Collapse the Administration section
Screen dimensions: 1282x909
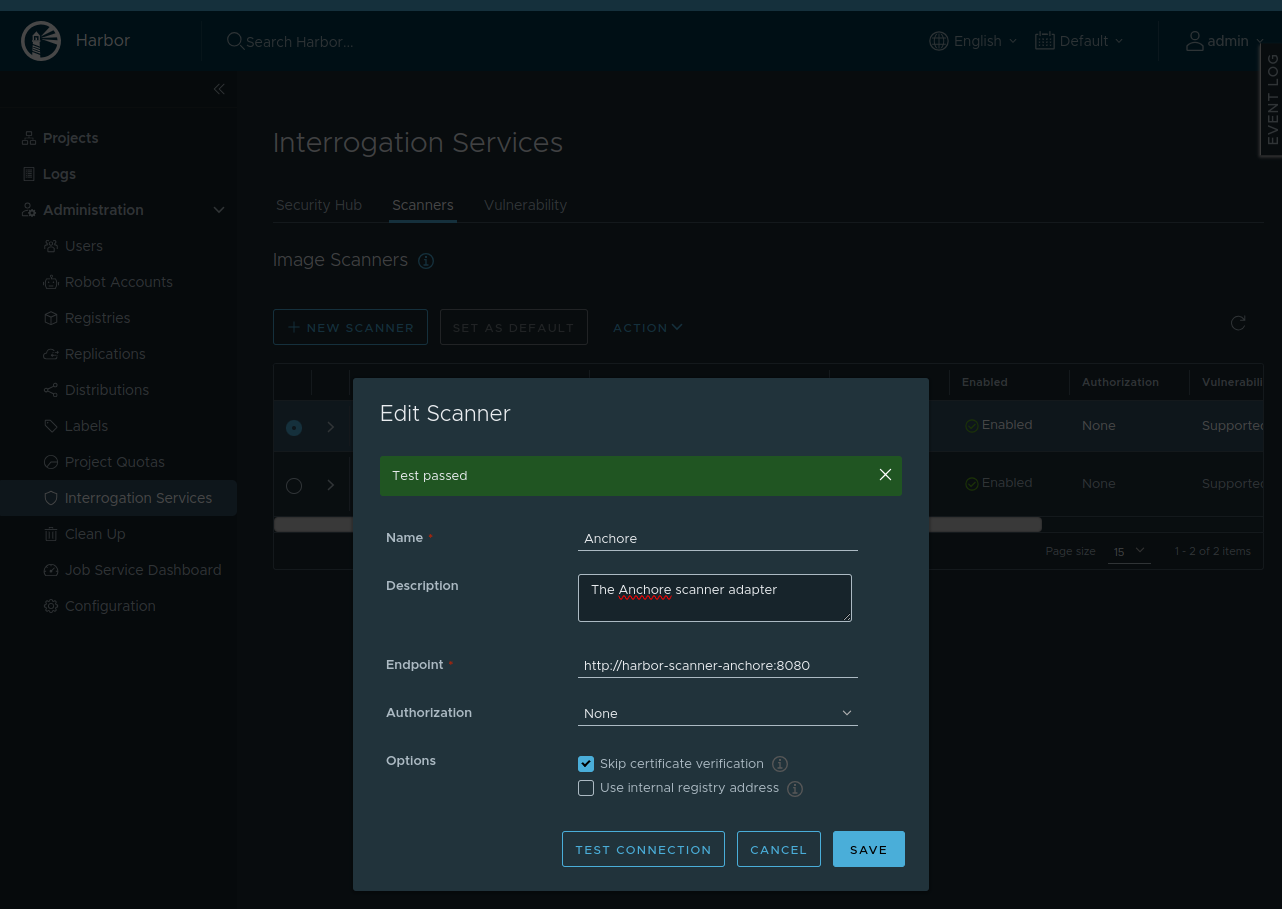pyautogui.click(x=219, y=210)
